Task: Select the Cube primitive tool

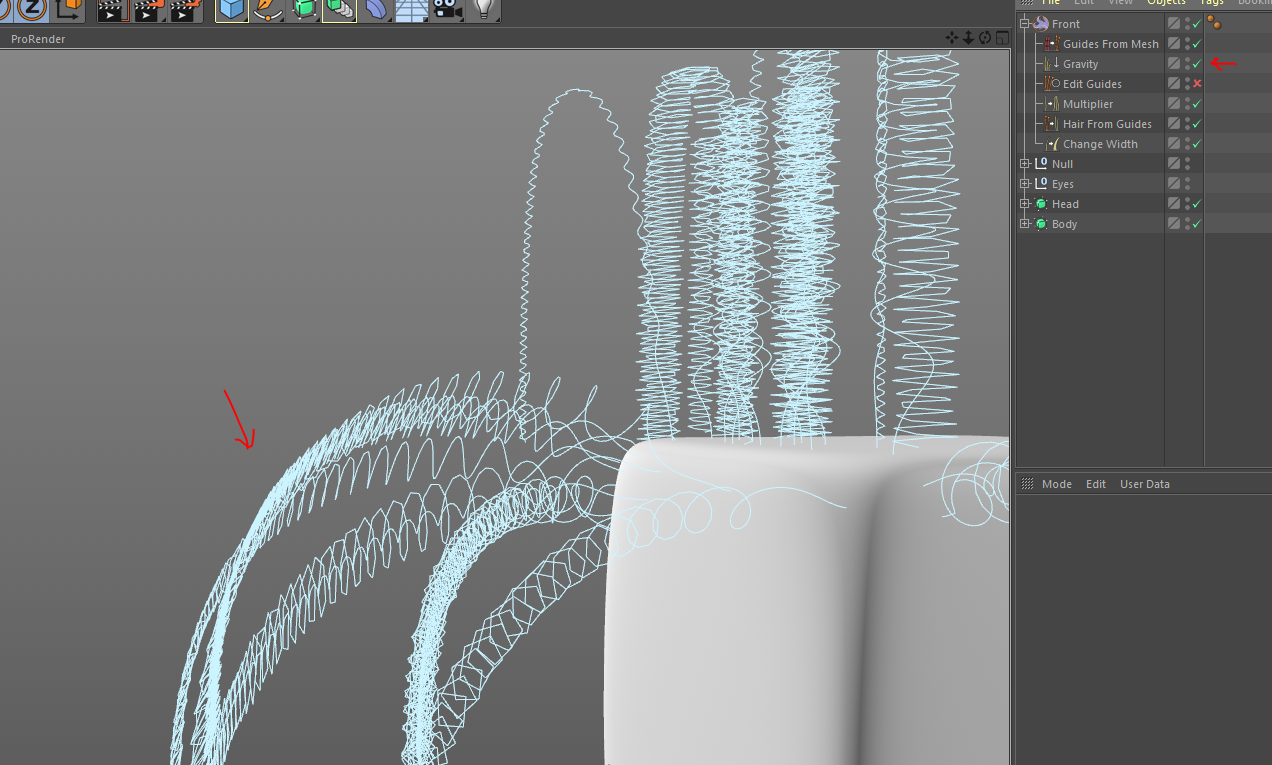Action: coord(231,10)
